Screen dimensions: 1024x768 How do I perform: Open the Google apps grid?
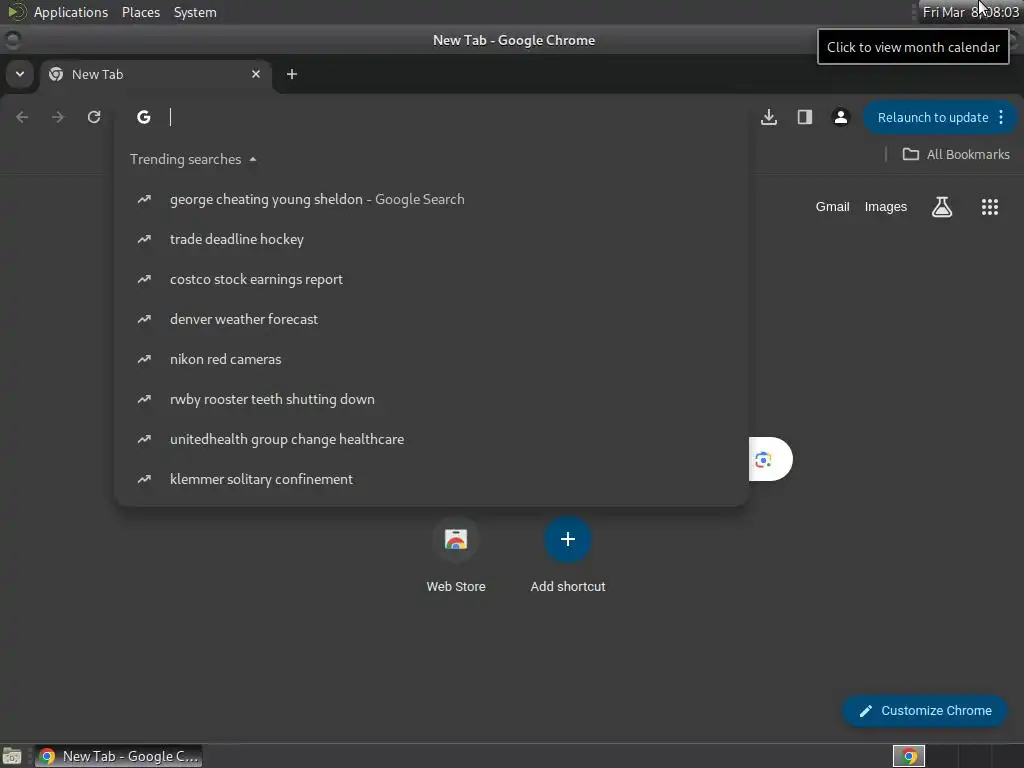pyautogui.click(x=990, y=207)
